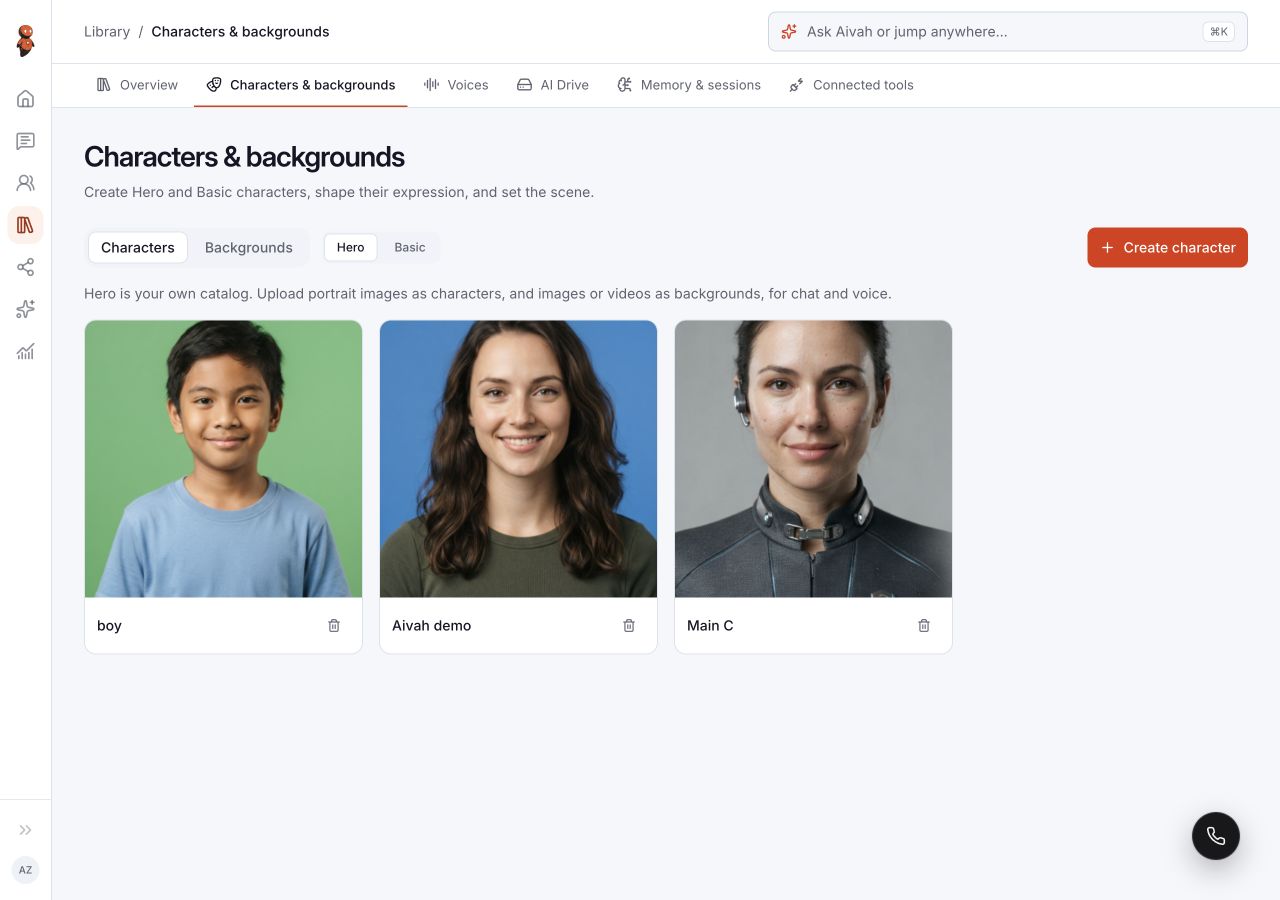Expand the sidebar with double chevron
Viewport: 1280px width, 900px height.
pos(26,830)
